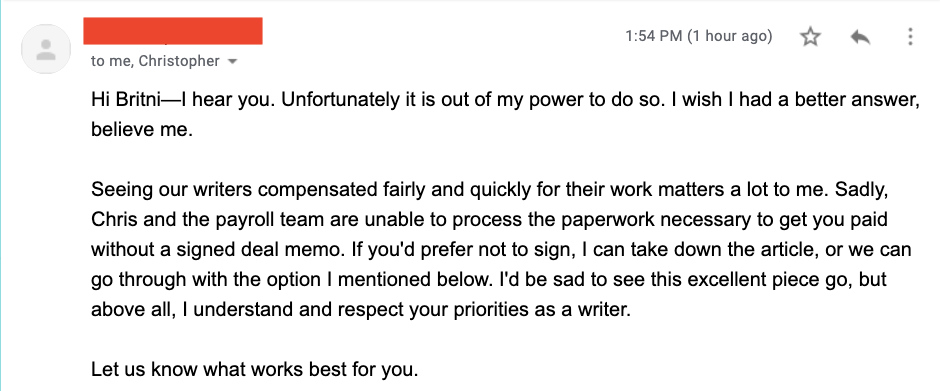This screenshot has height=391, width=940.
Task: Click the greeting "Hi Britni" text
Action: point(126,99)
